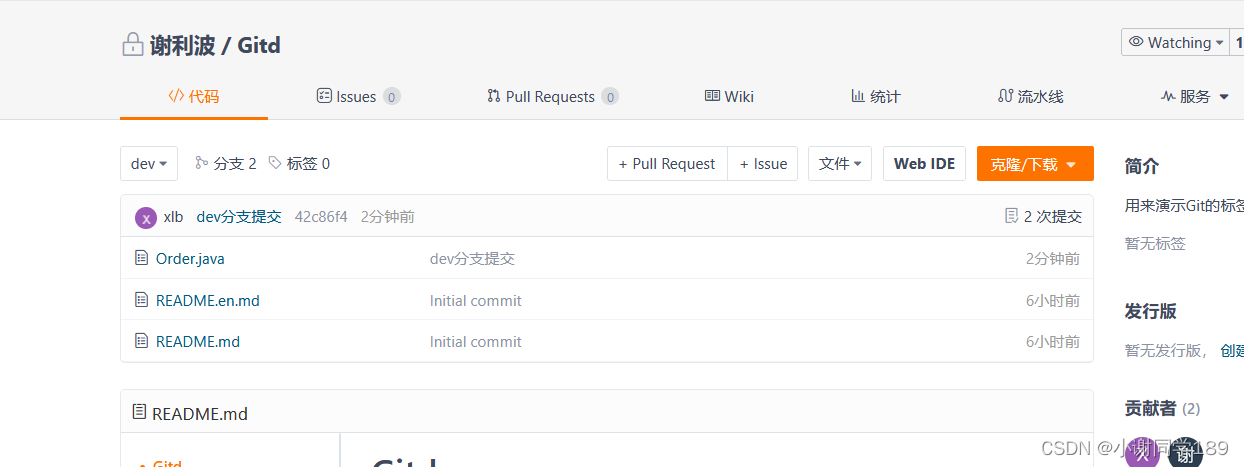The height and width of the screenshot is (467, 1244).
Task: Click the 谢利波 owner name link
Action: point(182,45)
